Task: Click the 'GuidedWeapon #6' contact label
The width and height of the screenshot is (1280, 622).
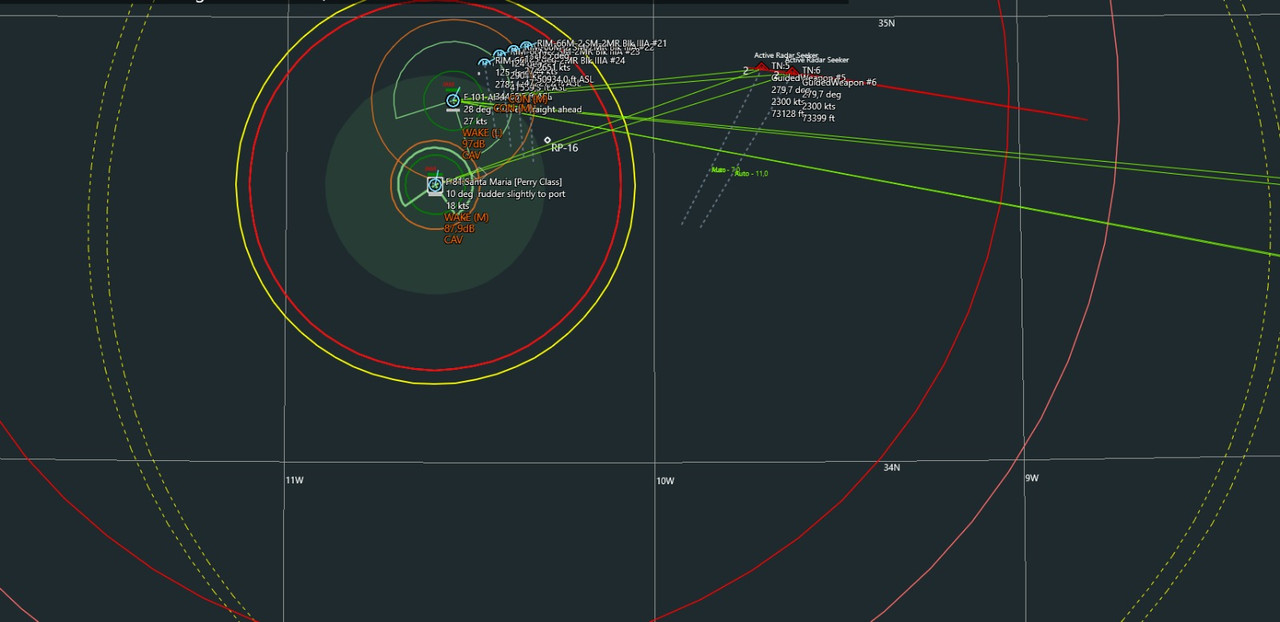Action: [839, 83]
